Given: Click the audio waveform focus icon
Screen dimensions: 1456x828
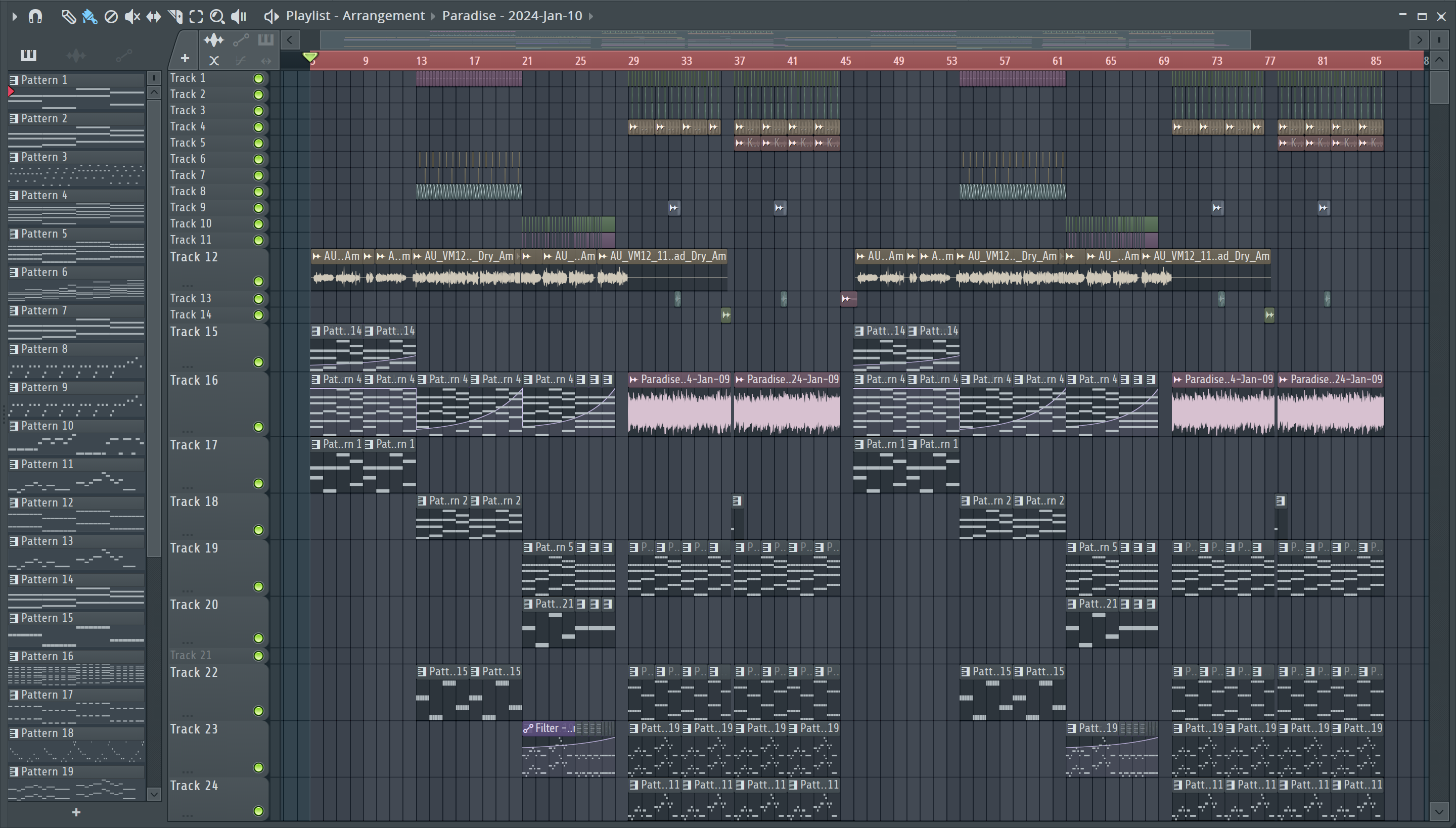Looking at the screenshot, I should (x=214, y=40).
